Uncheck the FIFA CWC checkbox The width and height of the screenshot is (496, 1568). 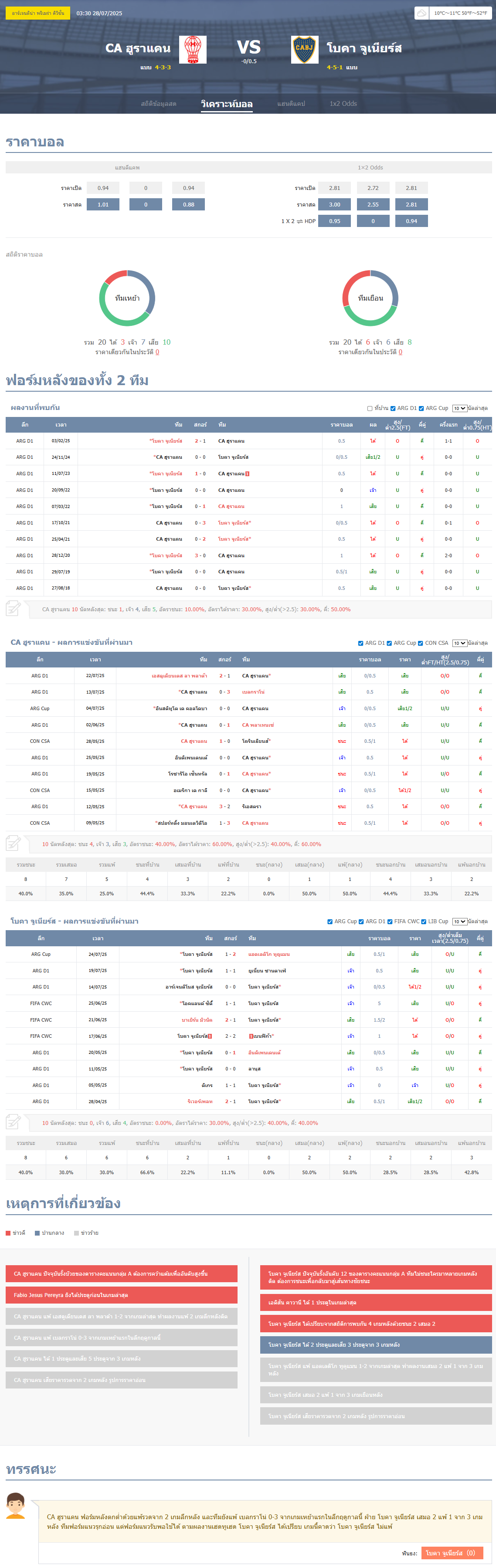[x=390, y=921]
